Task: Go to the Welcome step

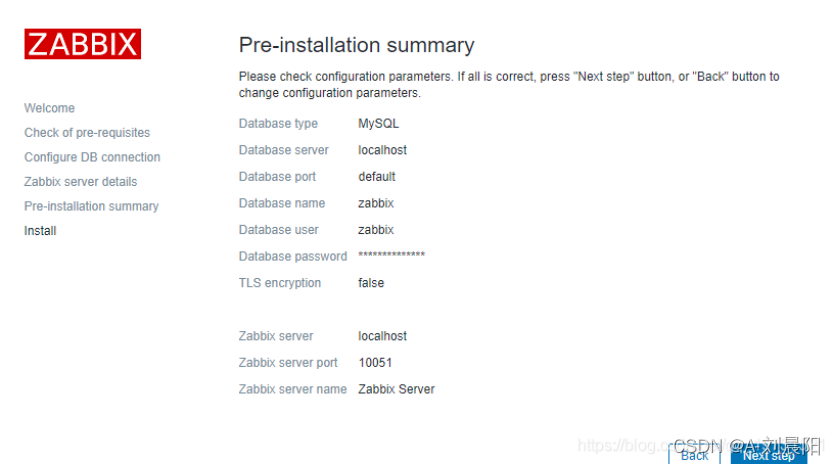Action: click(x=49, y=108)
